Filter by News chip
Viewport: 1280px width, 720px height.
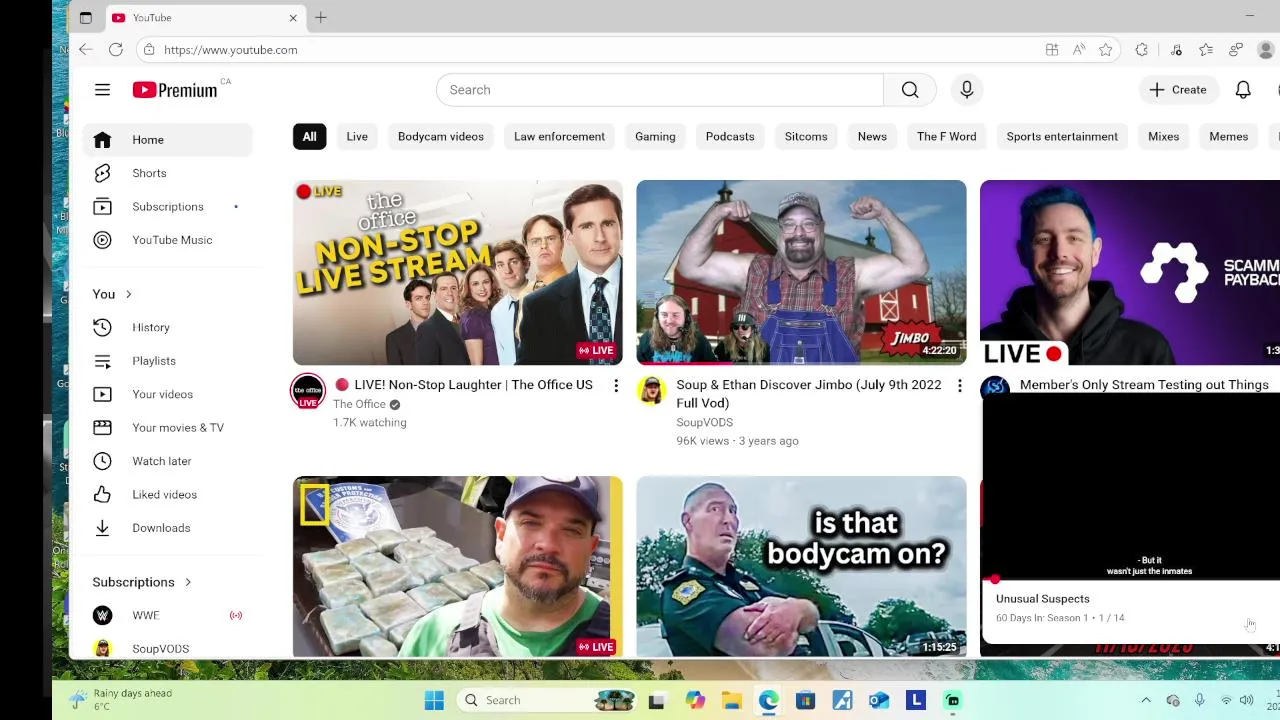pos(872,137)
